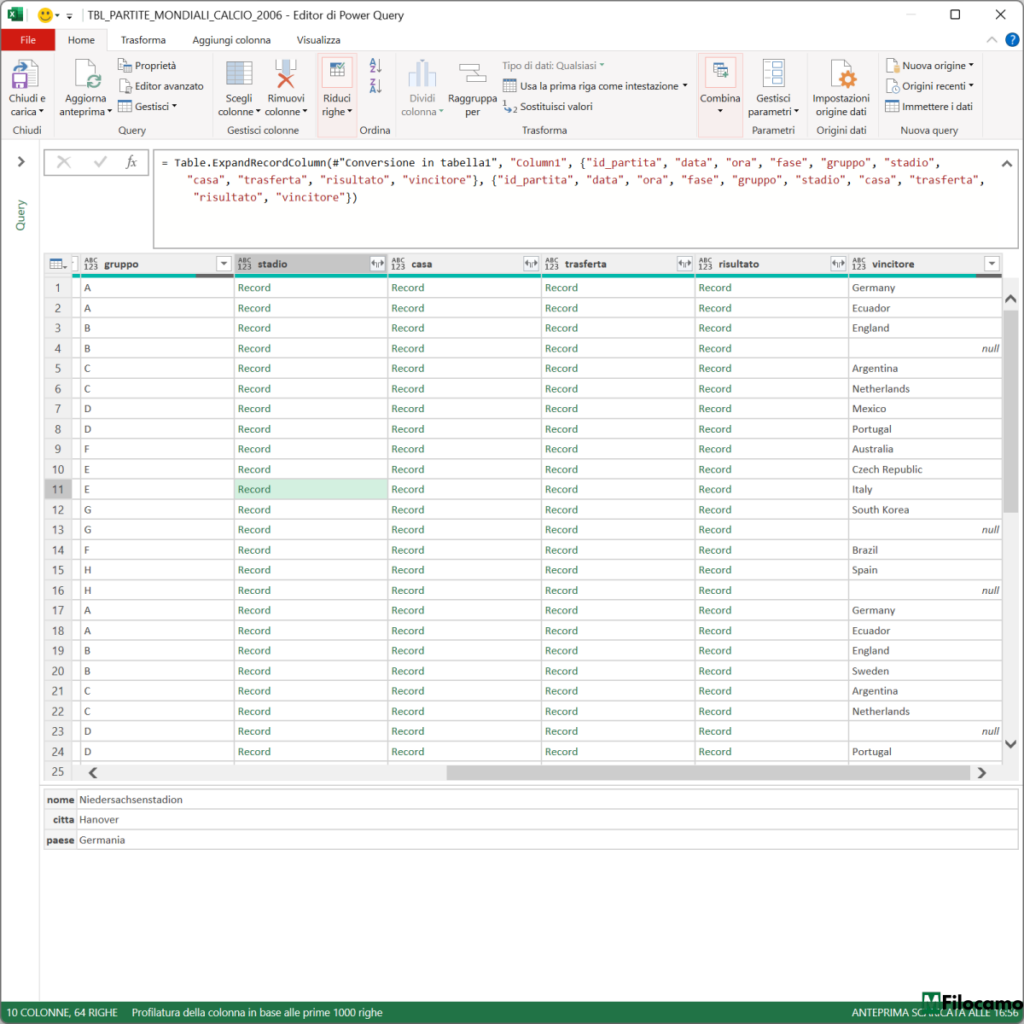Click Record in trasferta row 20
Viewport: 1024px width, 1024px height.
[562, 671]
